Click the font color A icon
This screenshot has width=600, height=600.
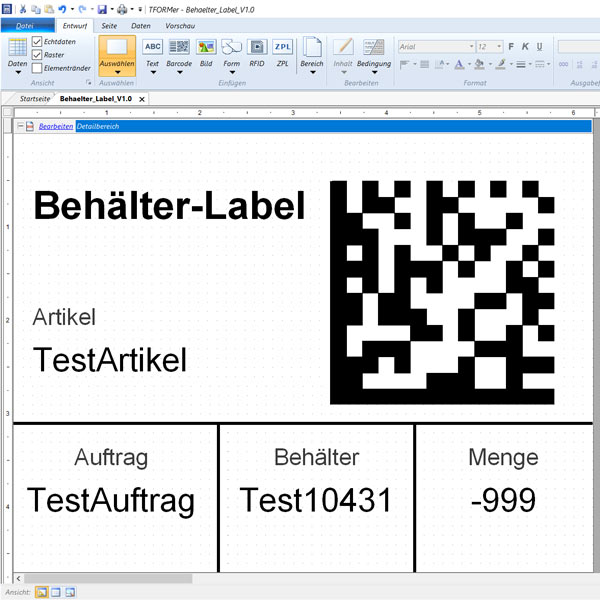(x=459, y=64)
